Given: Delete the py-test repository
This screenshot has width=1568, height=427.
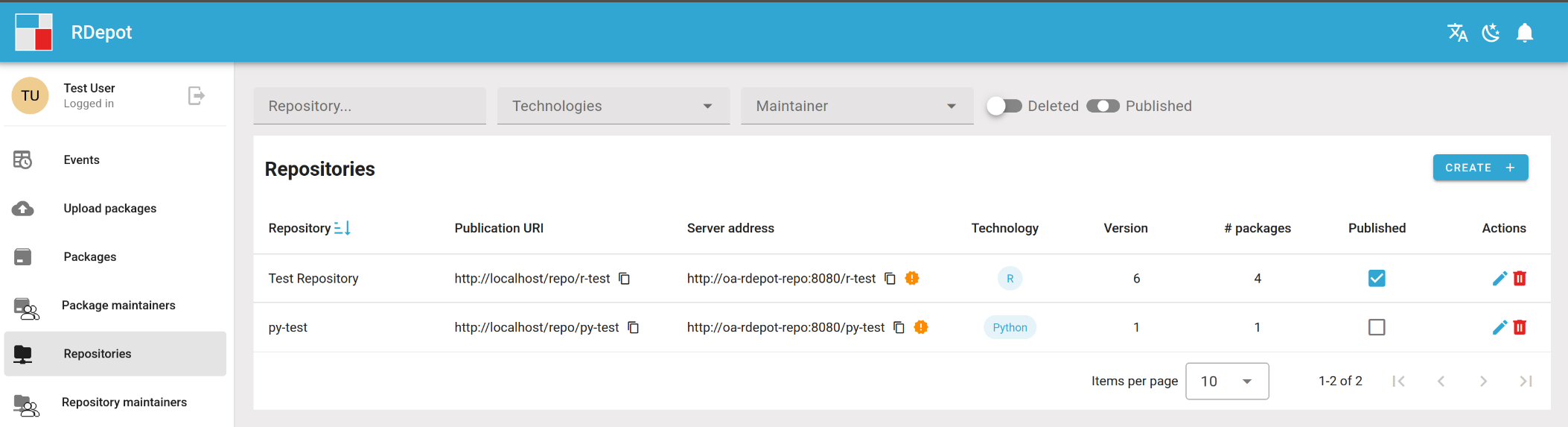Looking at the screenshot, I should [x=1520, y=327].
